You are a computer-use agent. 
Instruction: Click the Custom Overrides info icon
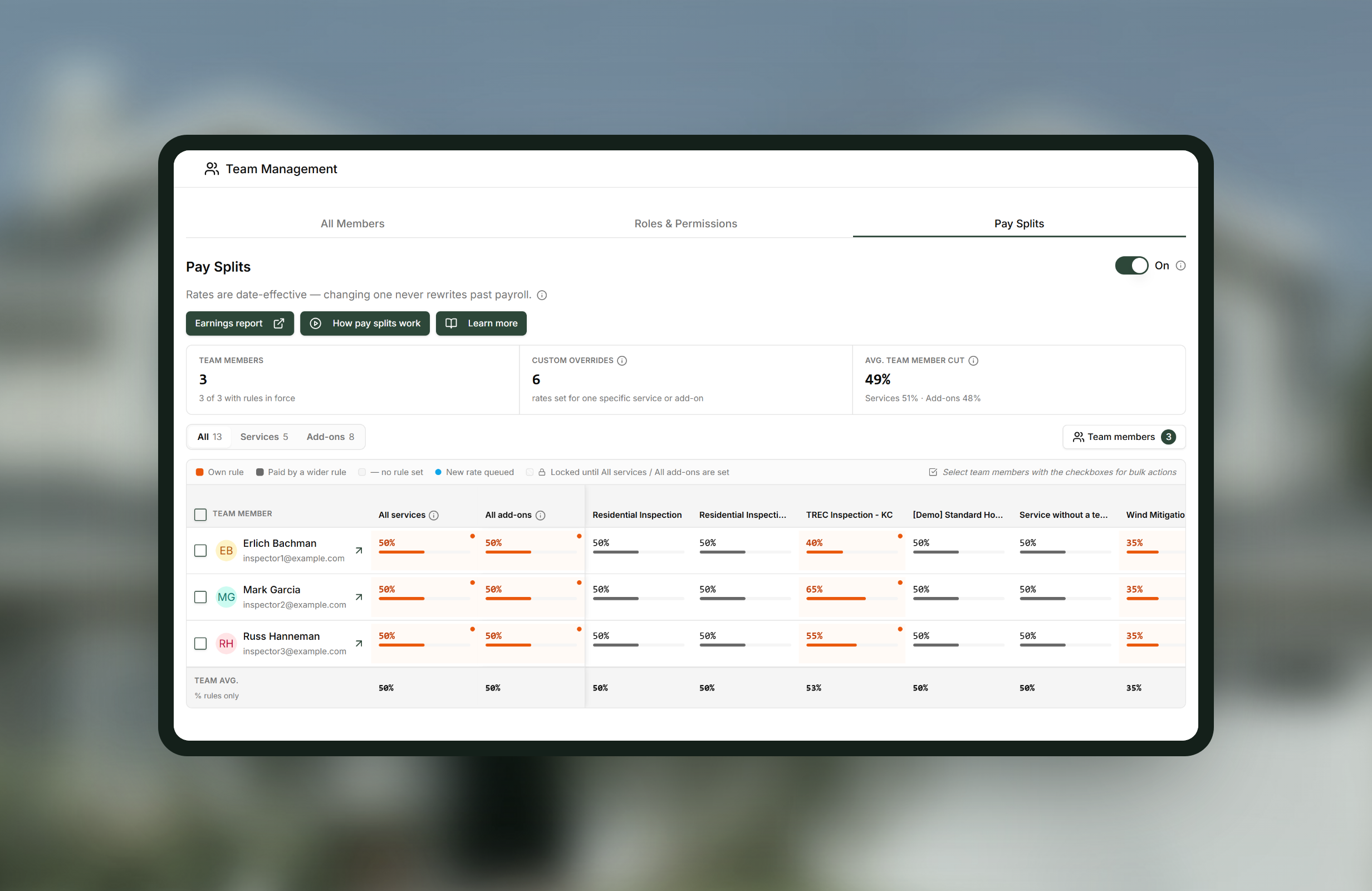[x=622, y=360]
